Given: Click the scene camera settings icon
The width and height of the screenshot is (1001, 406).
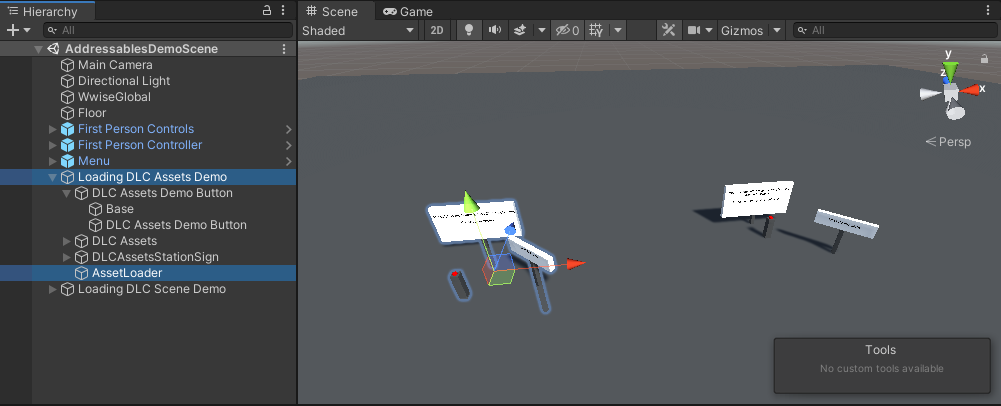Looking at the screenshot, I should (694, 30).
